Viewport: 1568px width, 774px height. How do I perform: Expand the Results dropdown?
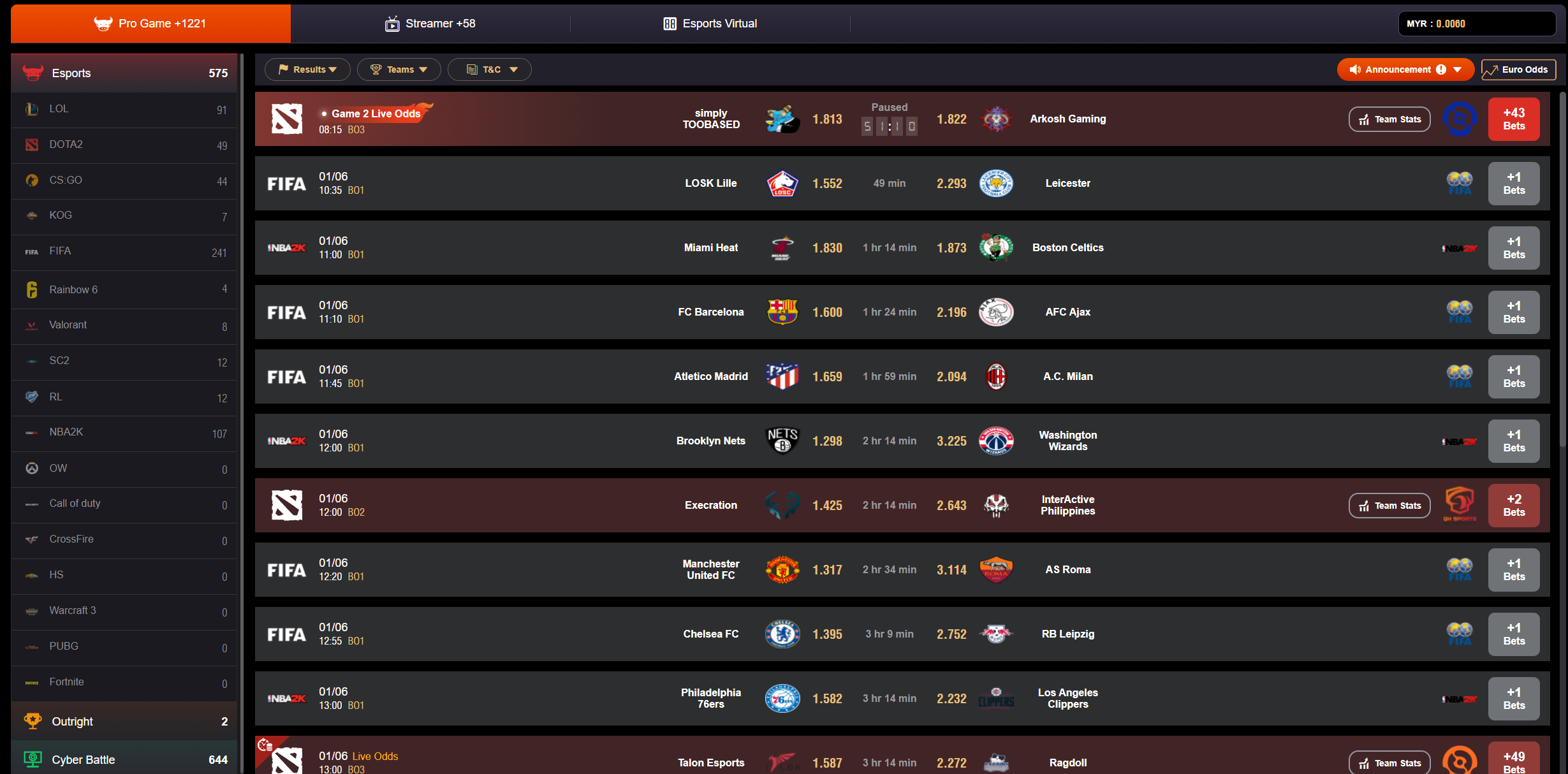307,69
